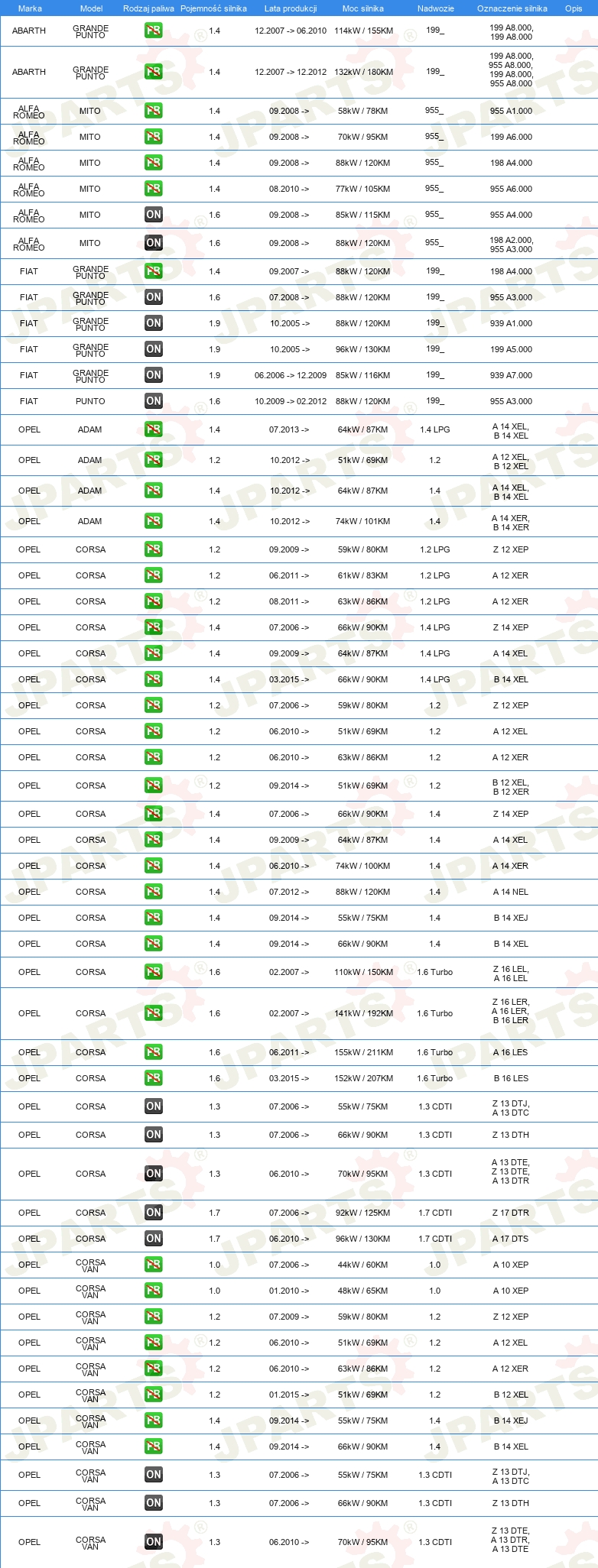Click the 155kW / 211KM power cell
The height and width of the screenshot is (1568, 598).
(363, 1052)
